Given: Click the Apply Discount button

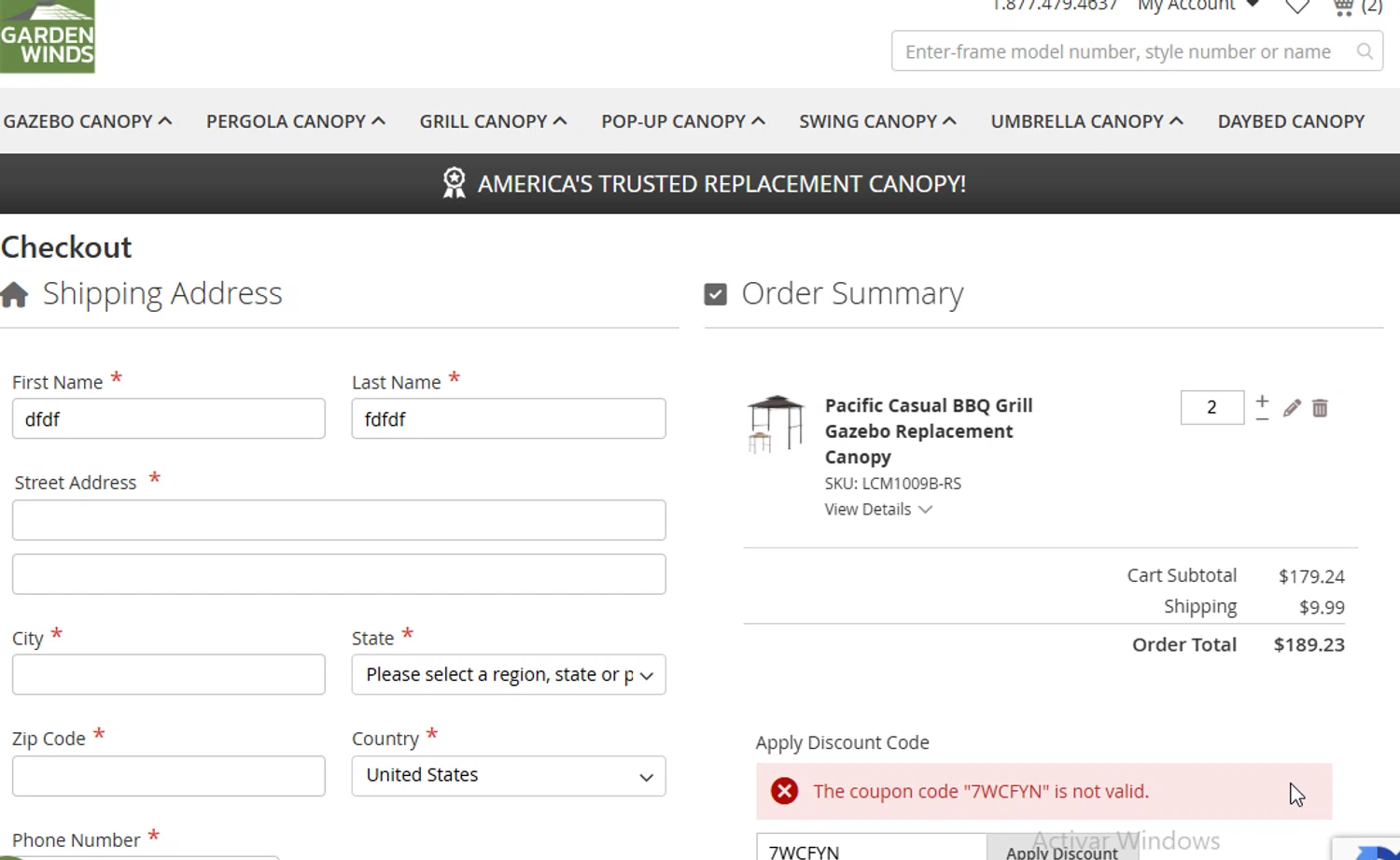Looking at the screenshot, I should 1062,848.
